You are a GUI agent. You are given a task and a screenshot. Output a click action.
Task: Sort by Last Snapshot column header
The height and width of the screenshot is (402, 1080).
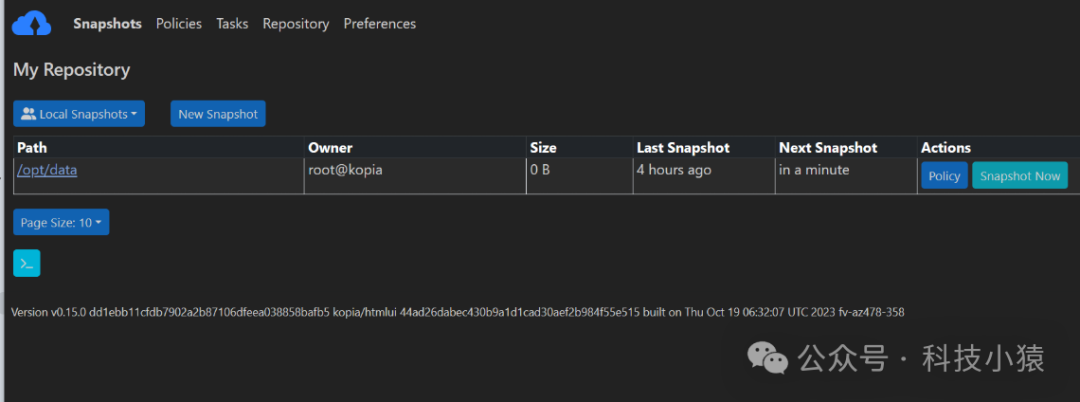683,148
